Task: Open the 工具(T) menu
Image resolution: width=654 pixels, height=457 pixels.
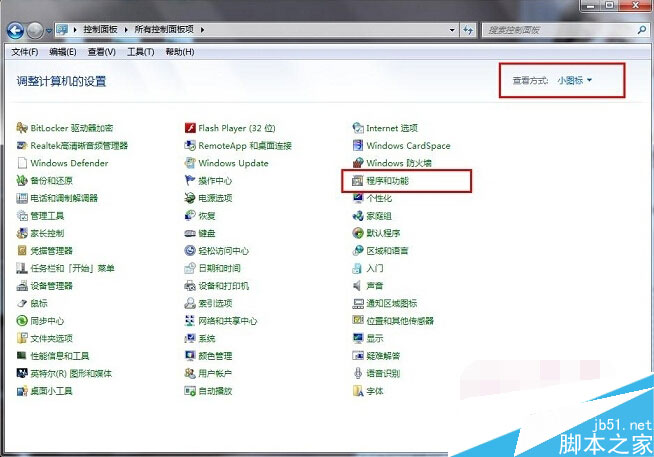Action: click(x=141, y=52)
